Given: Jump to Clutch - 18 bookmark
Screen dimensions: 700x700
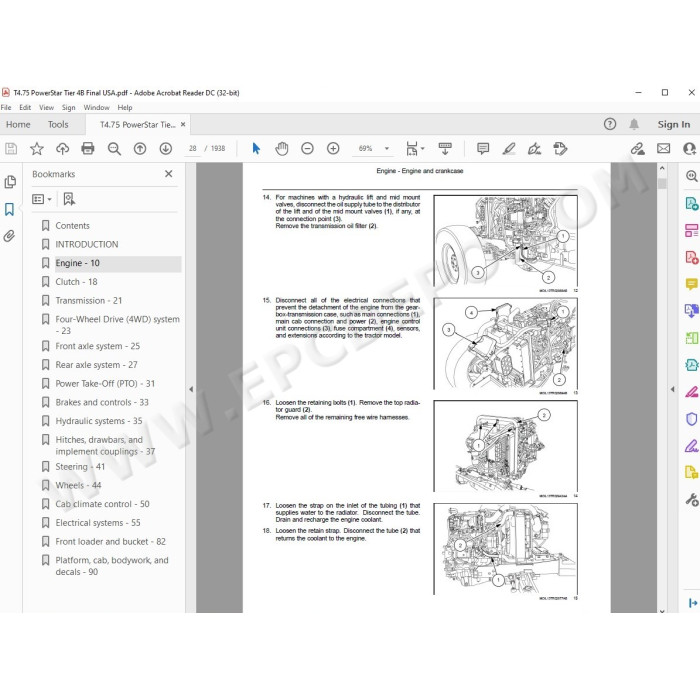Looking at the screenshot, I should pyautogui.click(x=76, y=282).
